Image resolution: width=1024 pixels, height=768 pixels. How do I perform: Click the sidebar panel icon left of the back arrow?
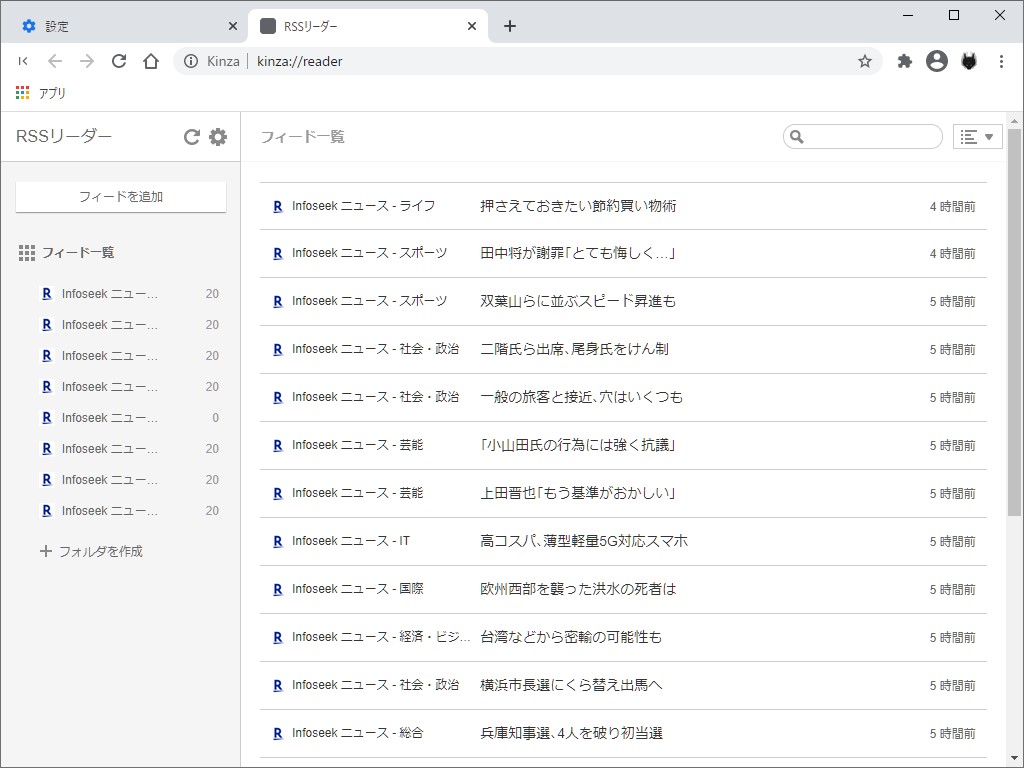(22, 61)
